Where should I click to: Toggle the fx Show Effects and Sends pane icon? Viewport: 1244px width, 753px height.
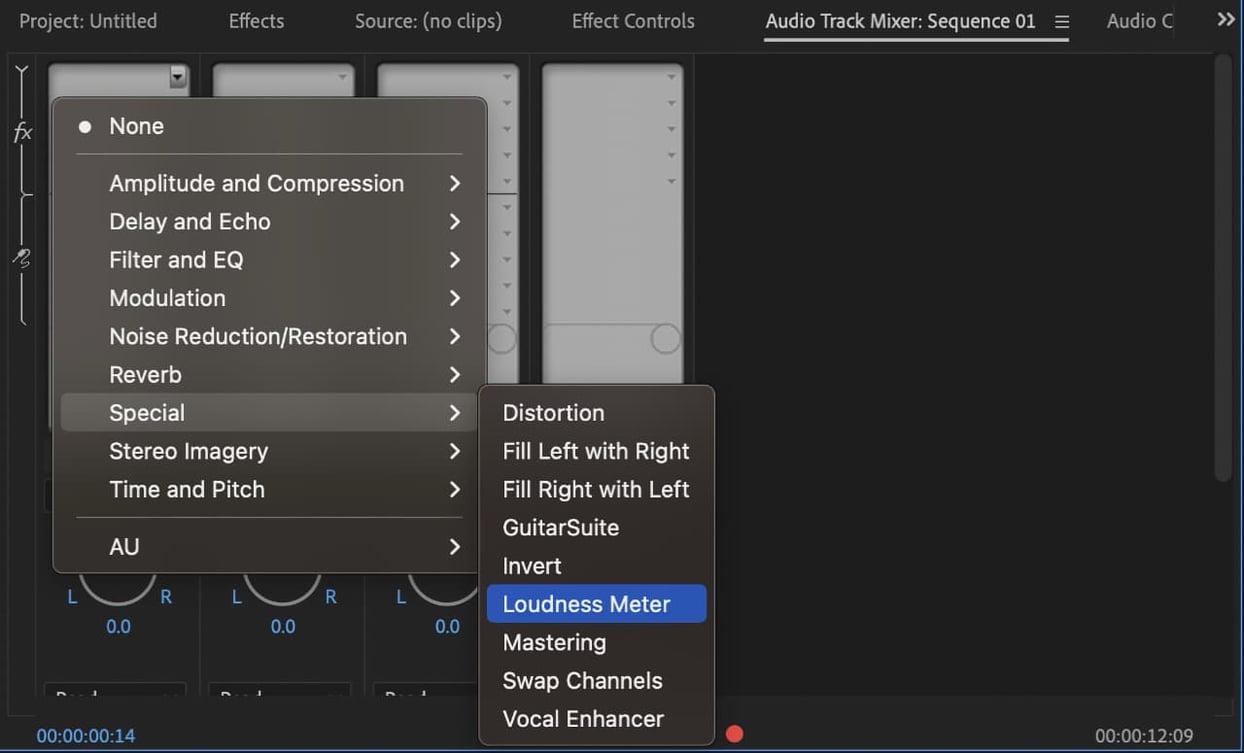(x=22, y=131)
